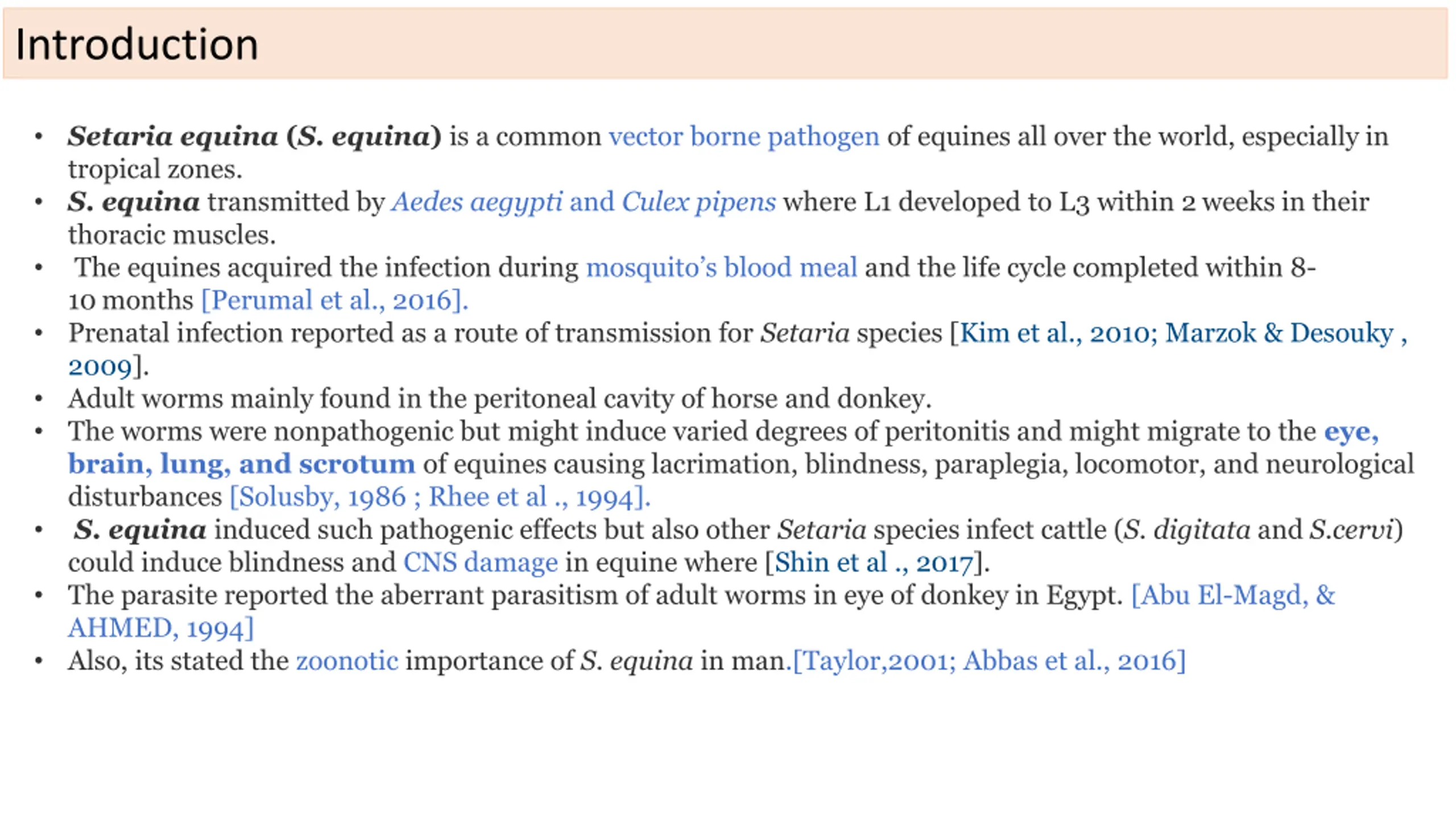The image size is (1456, 819).
Task: Click the 'vector borne pathogen' blue text
Action: click(x=744, y=137)
